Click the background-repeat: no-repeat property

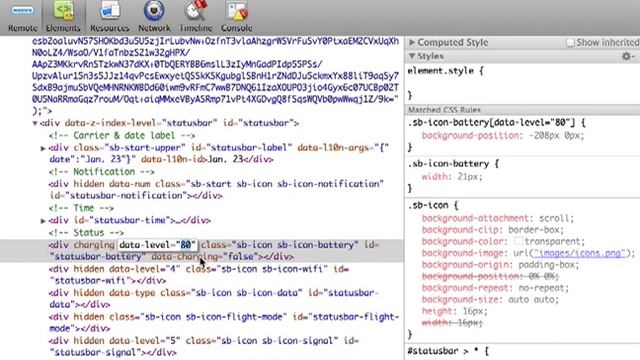click(496, 288)
